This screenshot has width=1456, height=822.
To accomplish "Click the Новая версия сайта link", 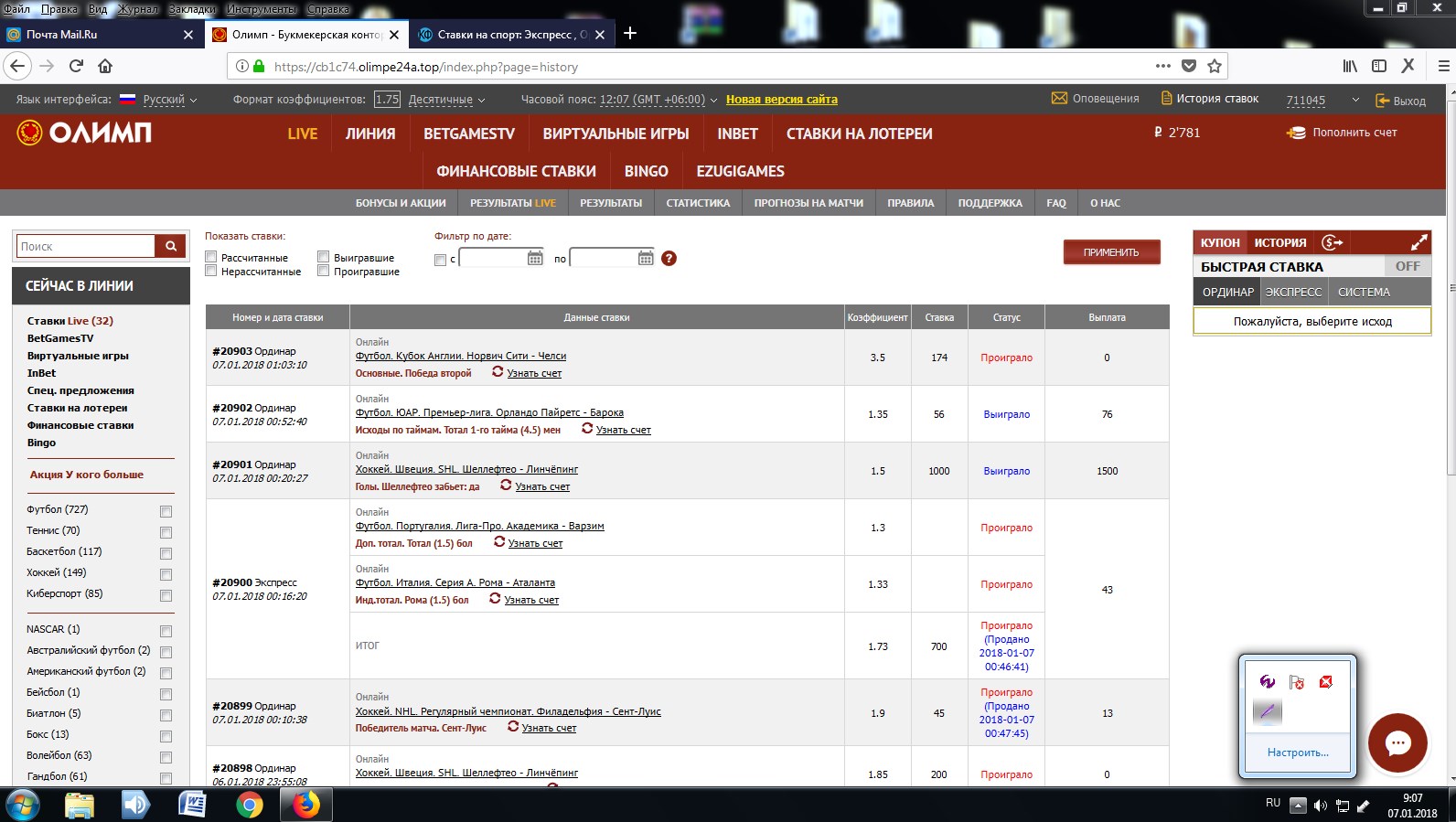I will pos(782,100).
